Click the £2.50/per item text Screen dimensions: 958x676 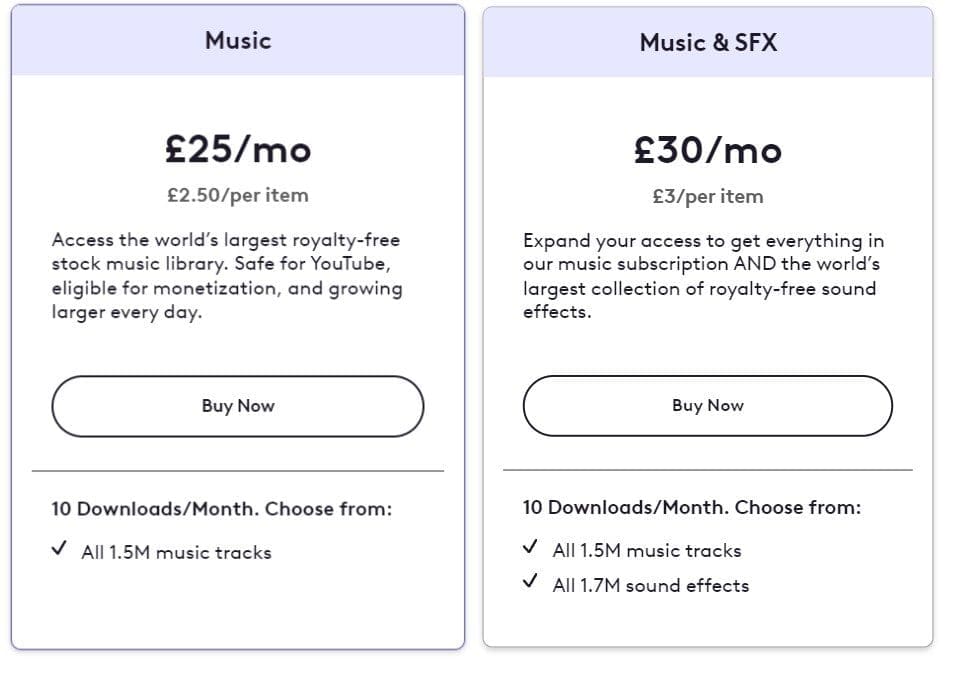click(238, 195)
